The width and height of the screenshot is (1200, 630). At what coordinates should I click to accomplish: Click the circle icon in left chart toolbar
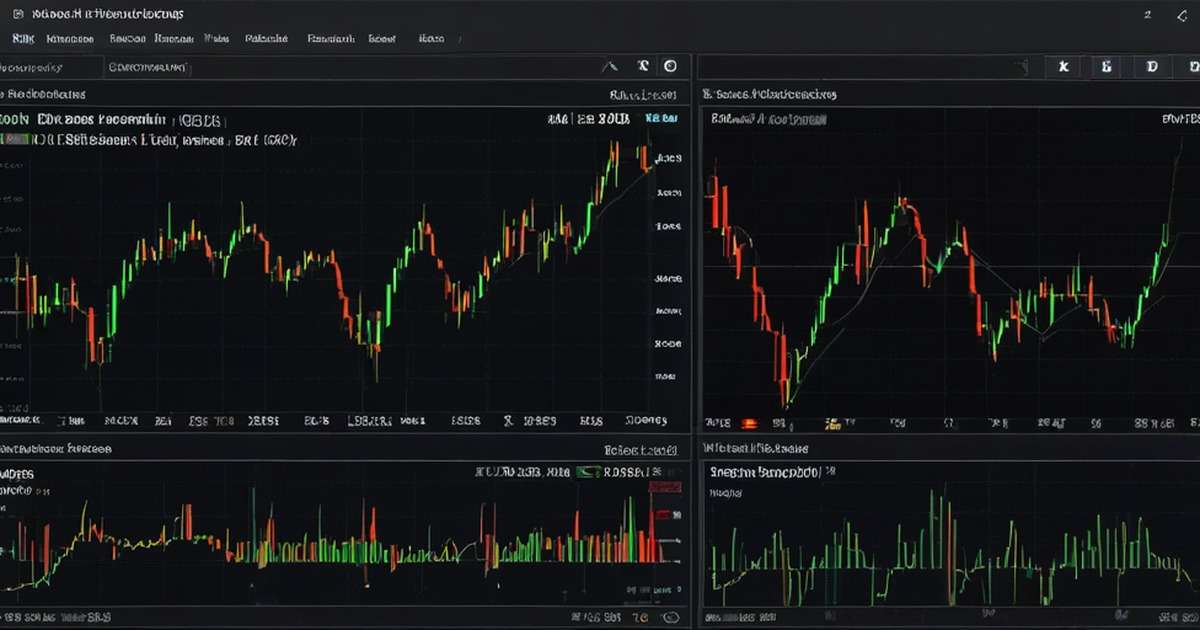point(671,67)
